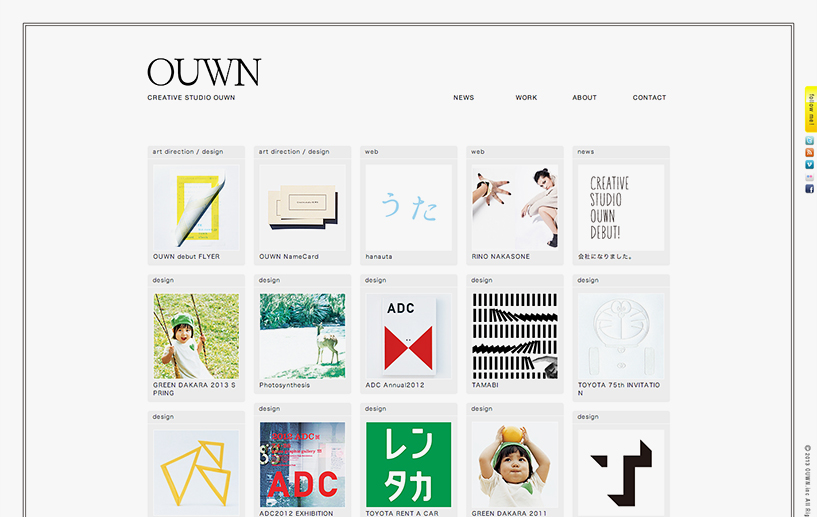Open the CONTACT page
This screenshot has width=817, height=517.
click(649, 97)
